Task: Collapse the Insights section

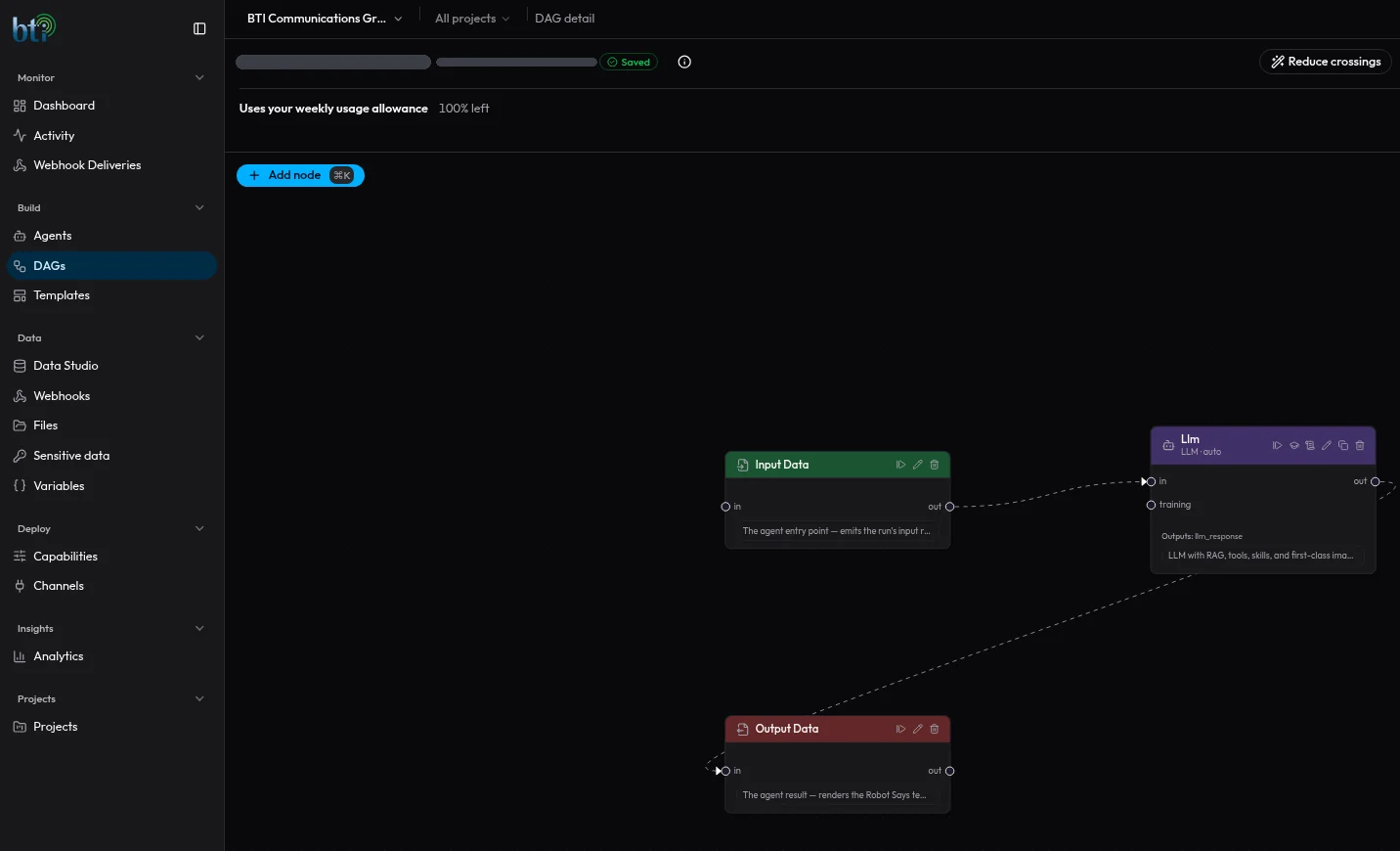Action: (x=199, y=628)
